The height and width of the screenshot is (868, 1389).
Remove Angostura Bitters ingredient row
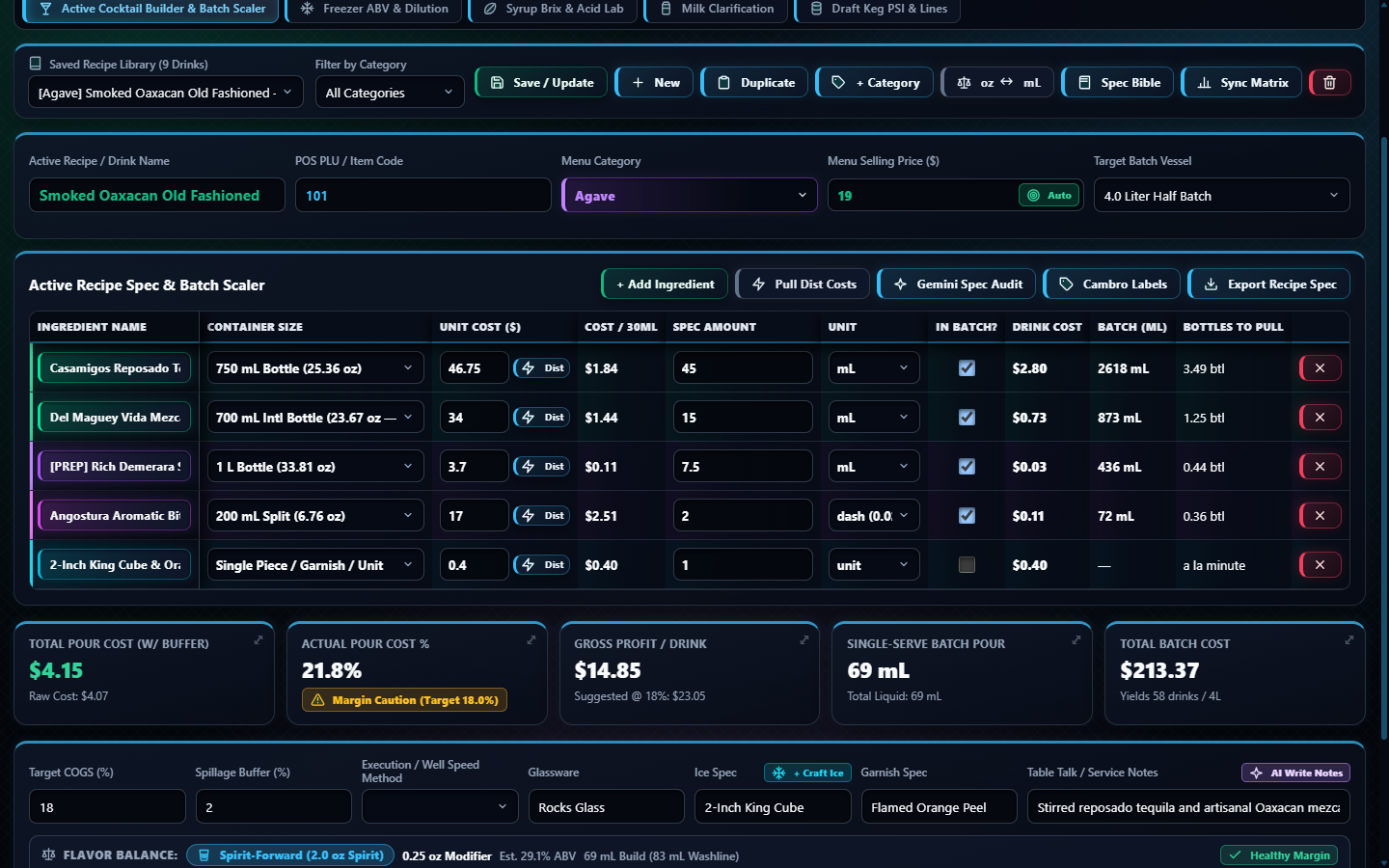[x=1321, y=516]
